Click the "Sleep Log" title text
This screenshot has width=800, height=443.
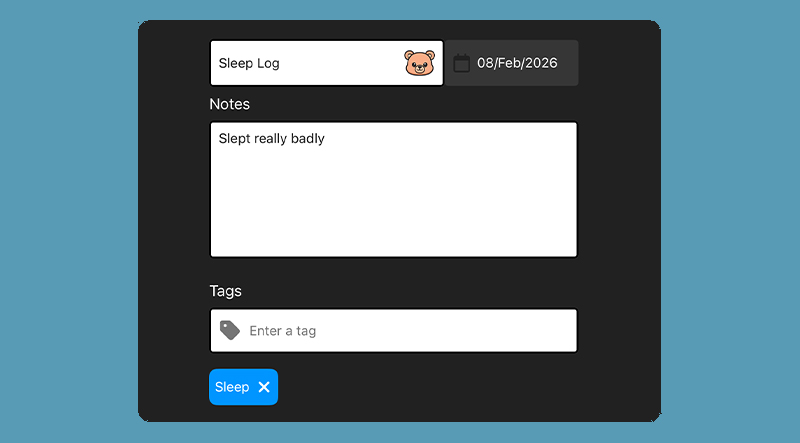(249, 63)
